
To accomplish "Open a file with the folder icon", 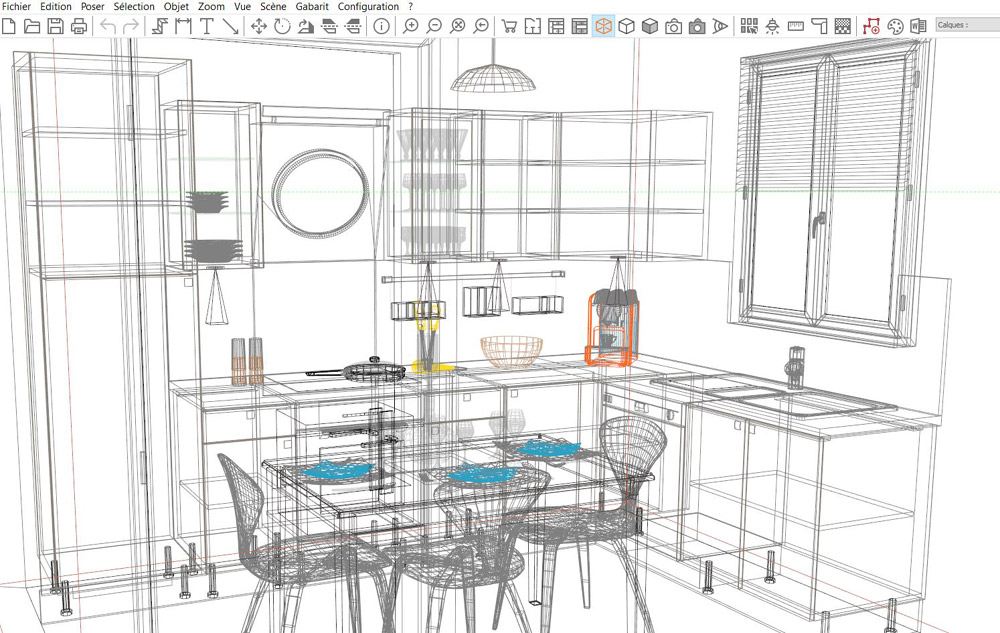I will (x=32, y=26).
